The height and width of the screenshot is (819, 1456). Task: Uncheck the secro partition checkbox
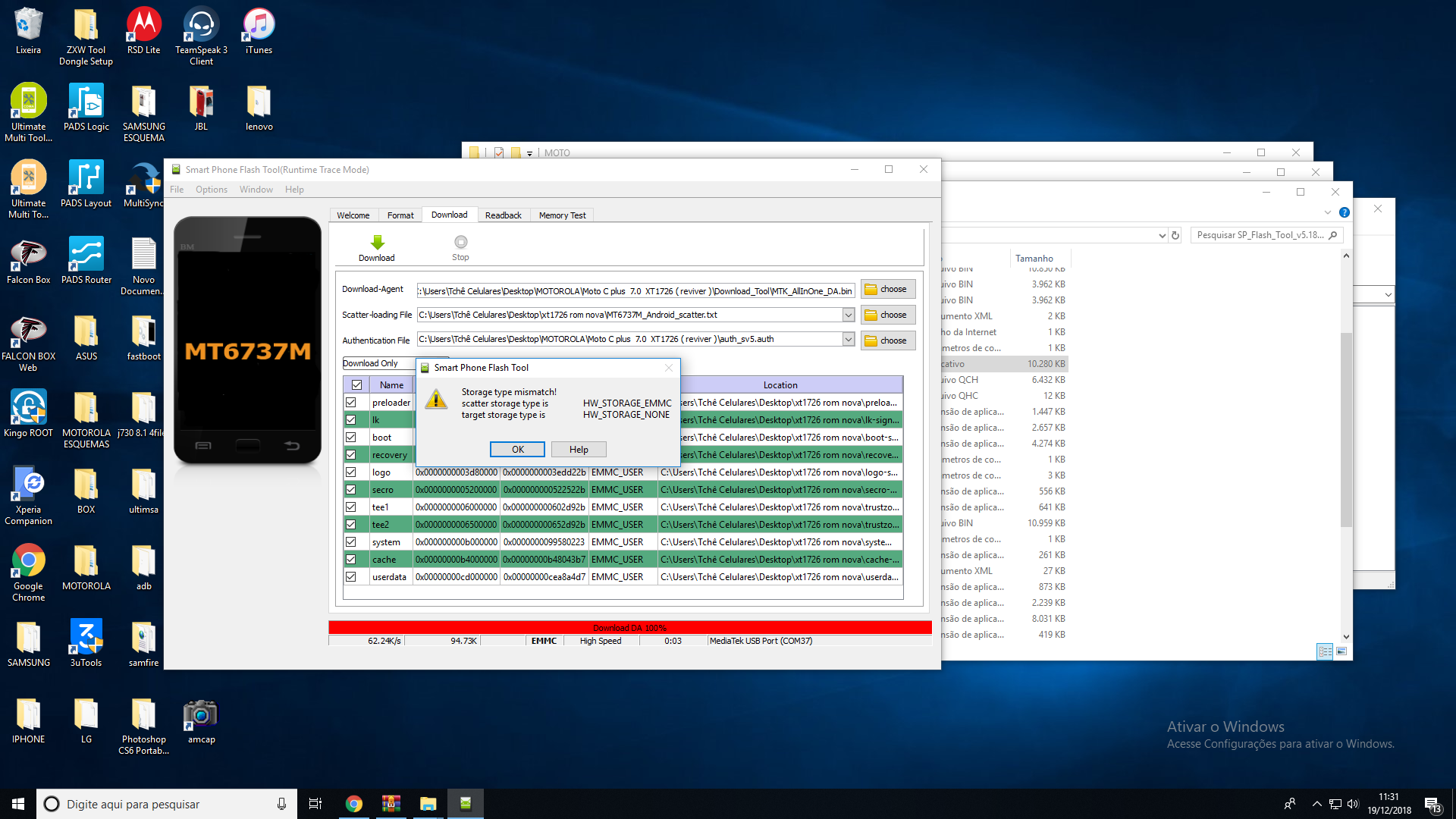(351, 490)
